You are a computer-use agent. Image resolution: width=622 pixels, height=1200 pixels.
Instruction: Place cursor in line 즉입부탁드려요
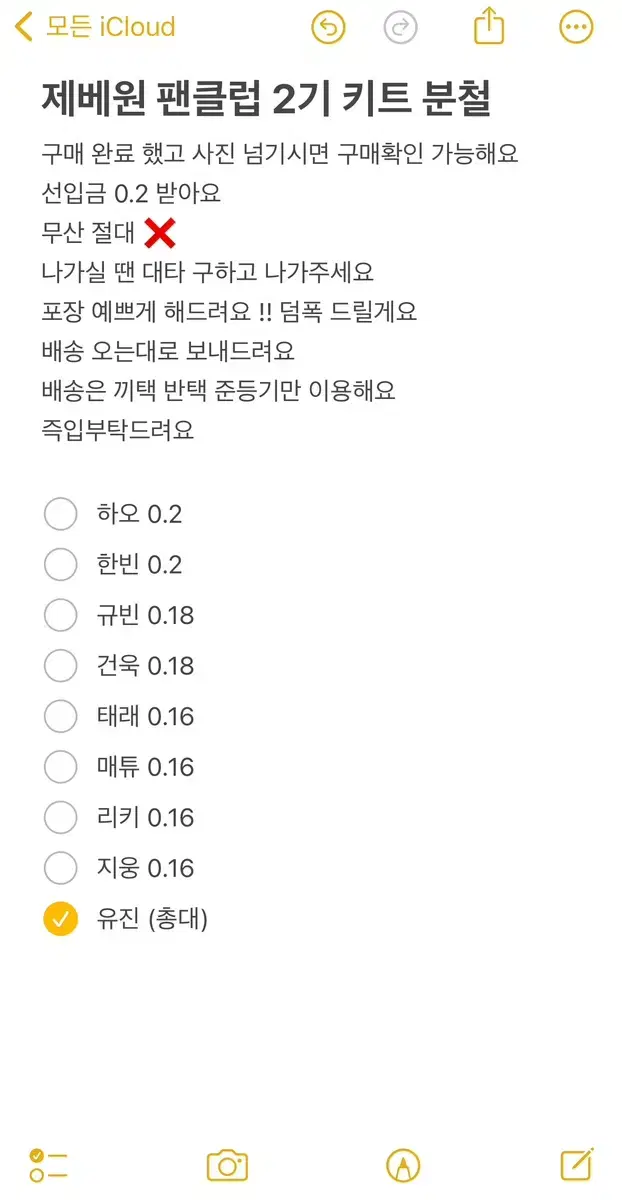117,430
